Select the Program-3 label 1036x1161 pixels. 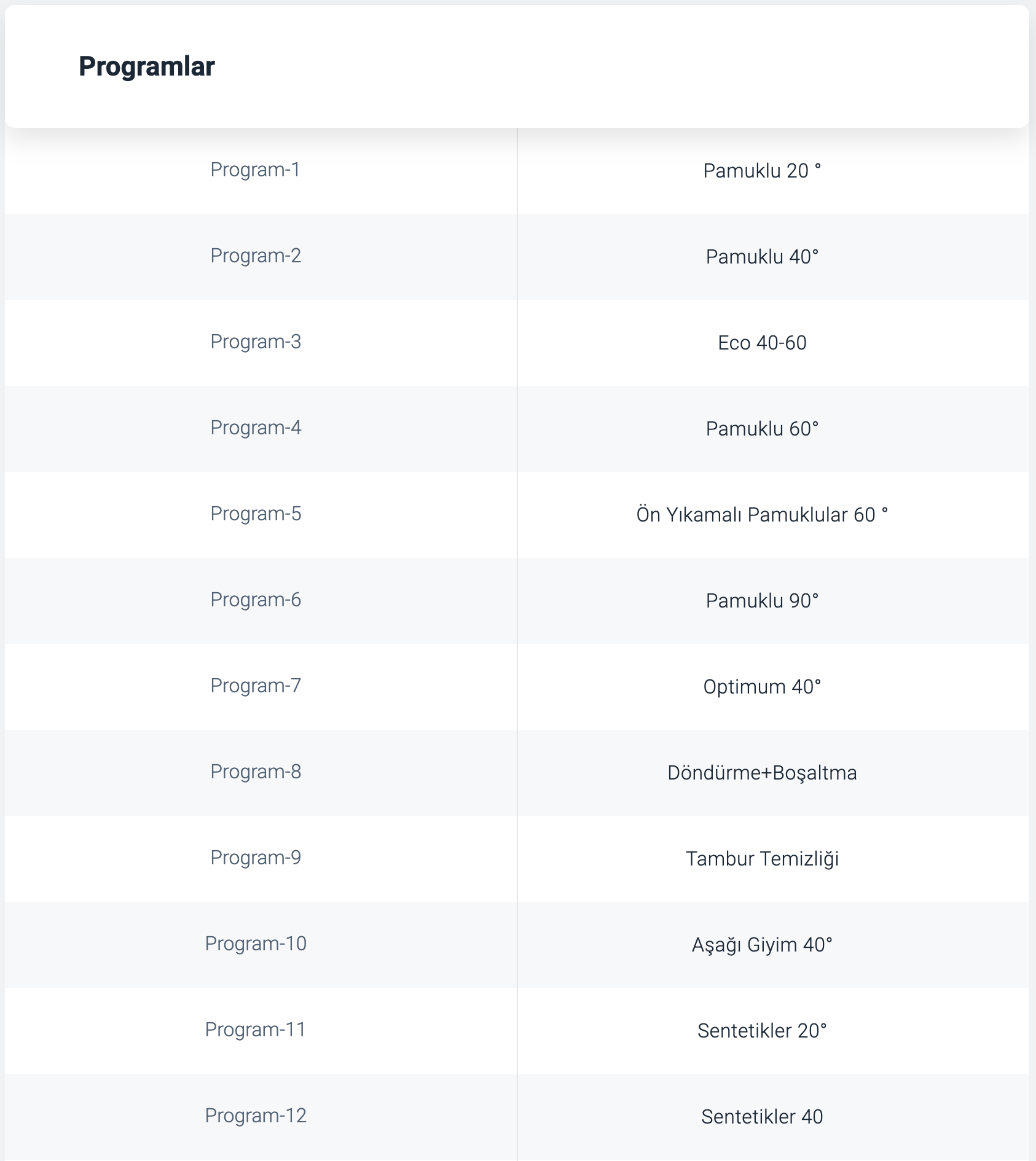pos(256,342)
